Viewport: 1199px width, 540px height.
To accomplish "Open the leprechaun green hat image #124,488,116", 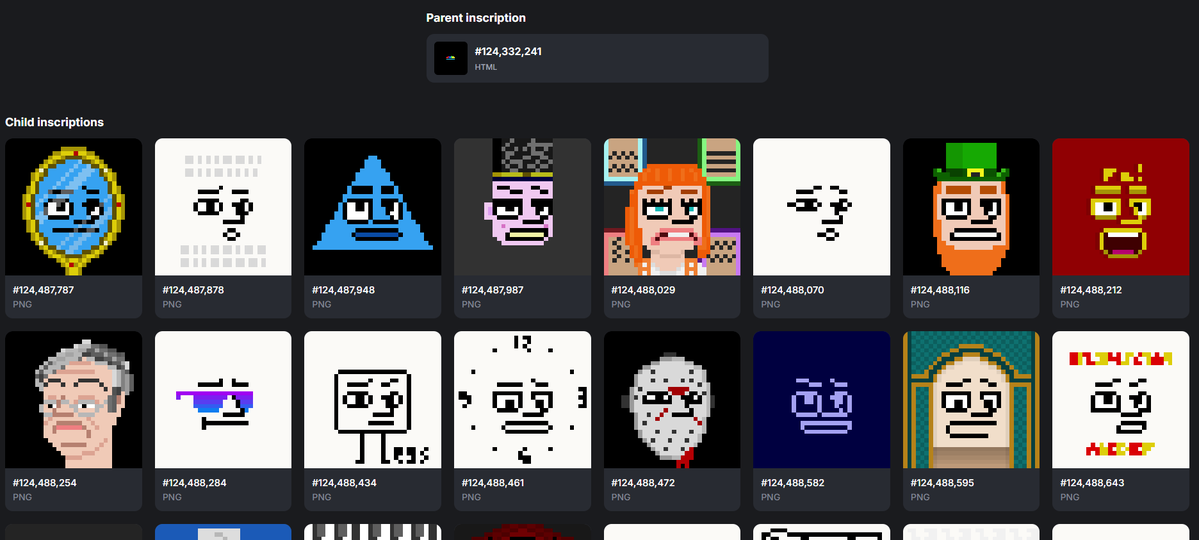I will [x=971, y=207].
